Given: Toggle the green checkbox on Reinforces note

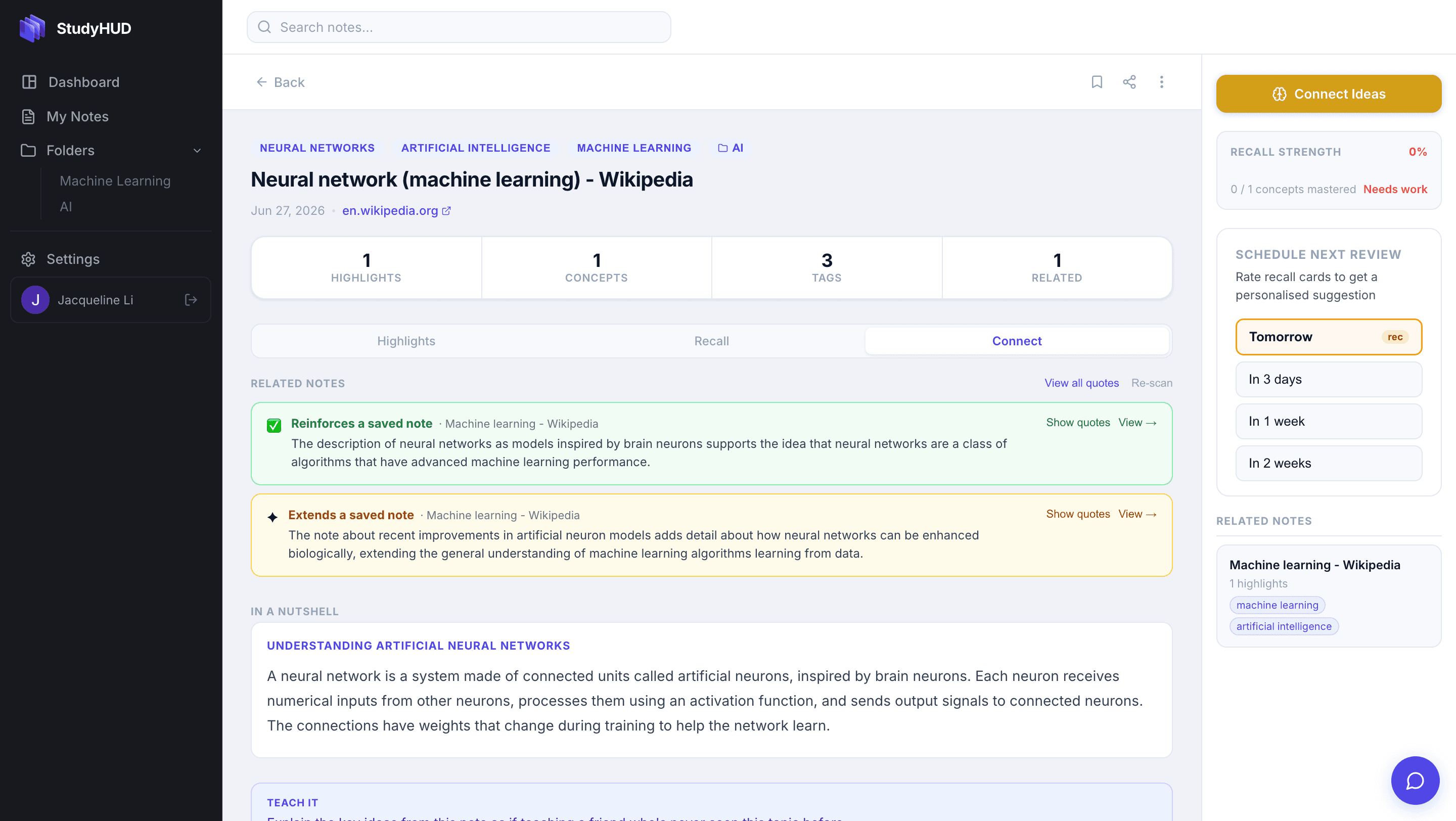Looking at the screenshot, I should pos(274,426).
